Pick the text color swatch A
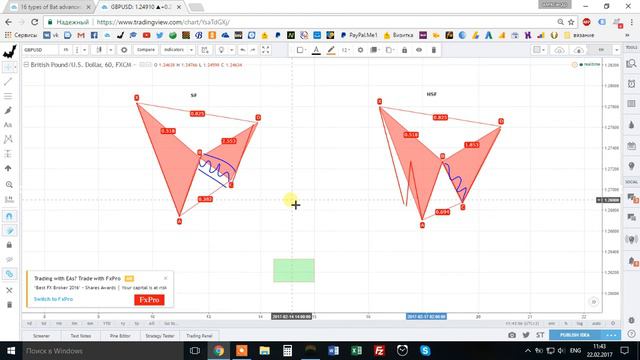The width and height of the screenshot is (640, 360). (x=316, y=50)
